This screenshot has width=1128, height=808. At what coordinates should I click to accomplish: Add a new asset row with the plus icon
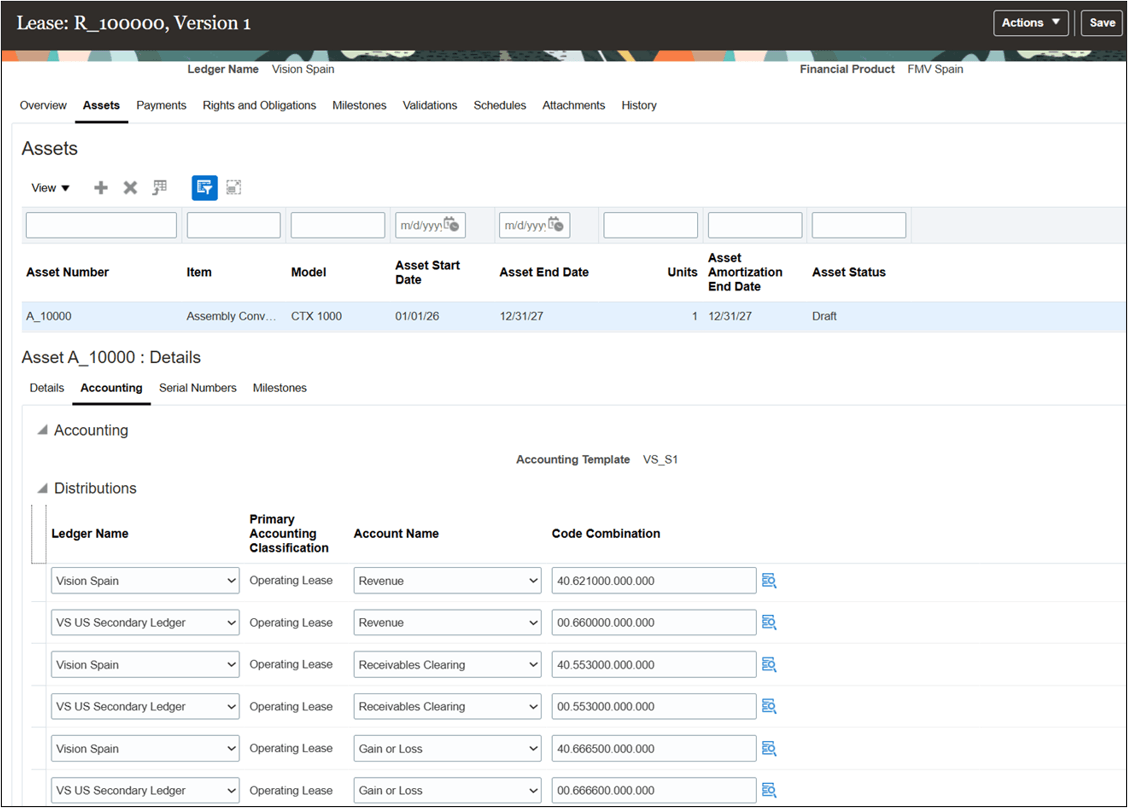100,187
